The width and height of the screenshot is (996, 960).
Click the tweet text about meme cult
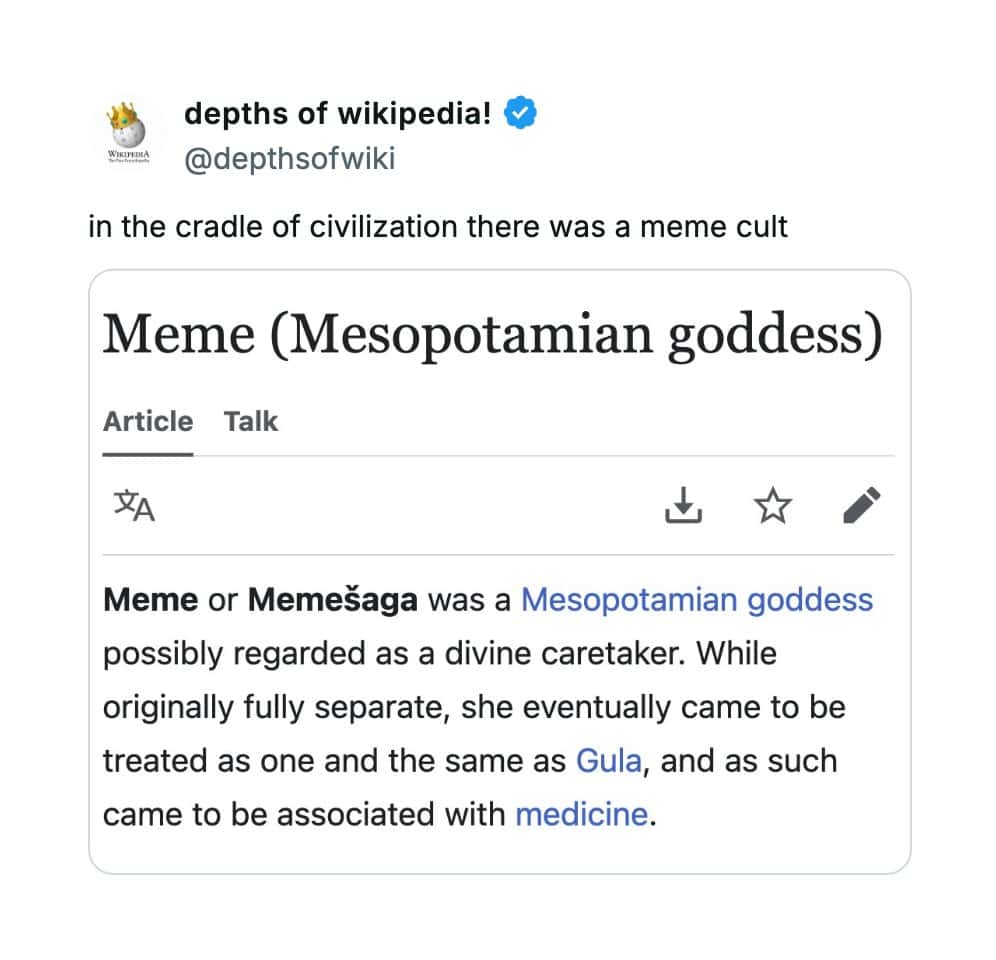(x=438, y=227)
